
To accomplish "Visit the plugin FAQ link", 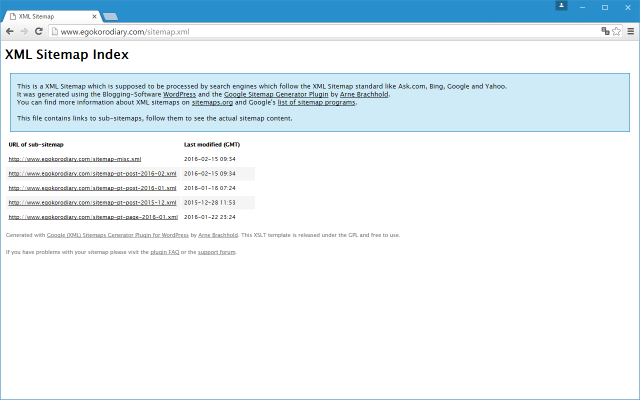I will click(164, 252).
